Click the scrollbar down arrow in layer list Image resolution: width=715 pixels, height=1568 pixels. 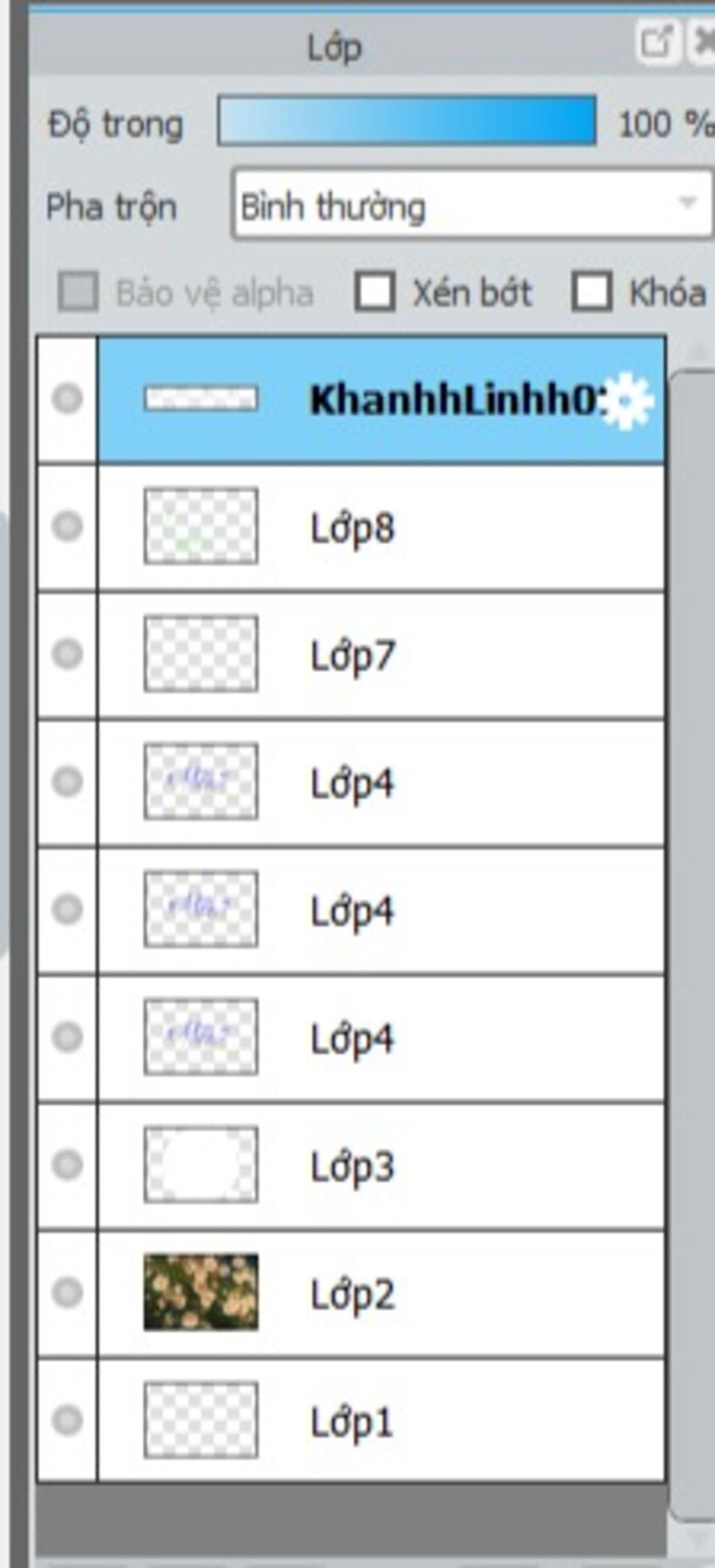697,1537
